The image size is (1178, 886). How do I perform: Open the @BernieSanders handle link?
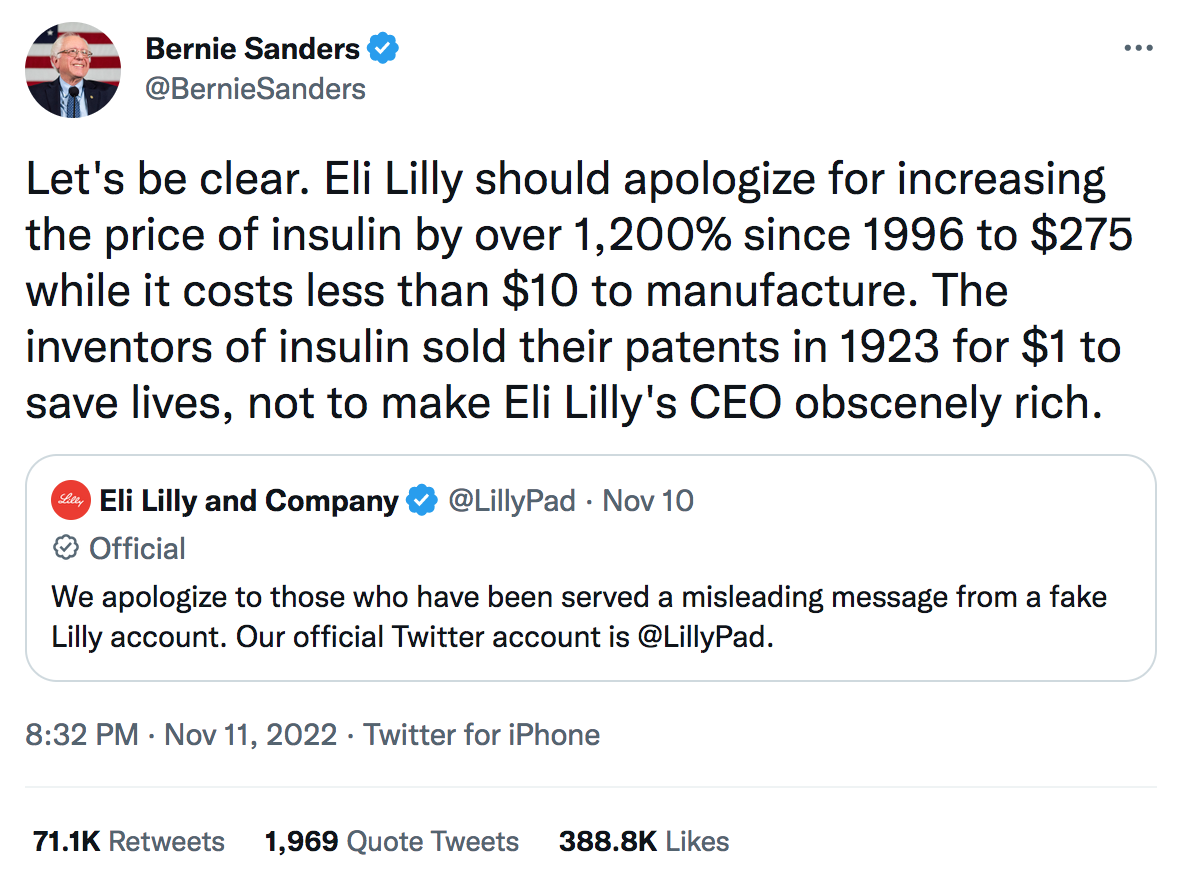[255, 89]
